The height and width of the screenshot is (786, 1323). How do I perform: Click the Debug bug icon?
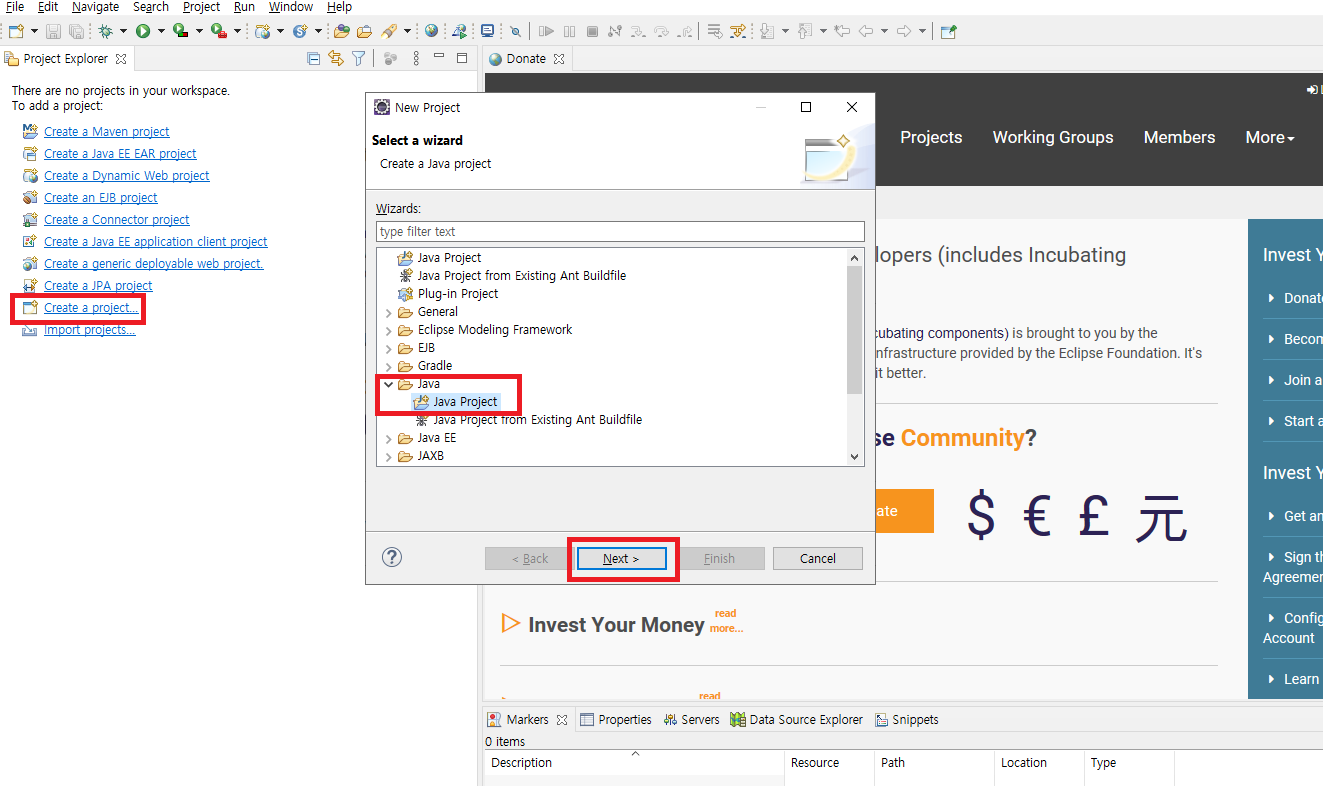[x=105, y=31]
